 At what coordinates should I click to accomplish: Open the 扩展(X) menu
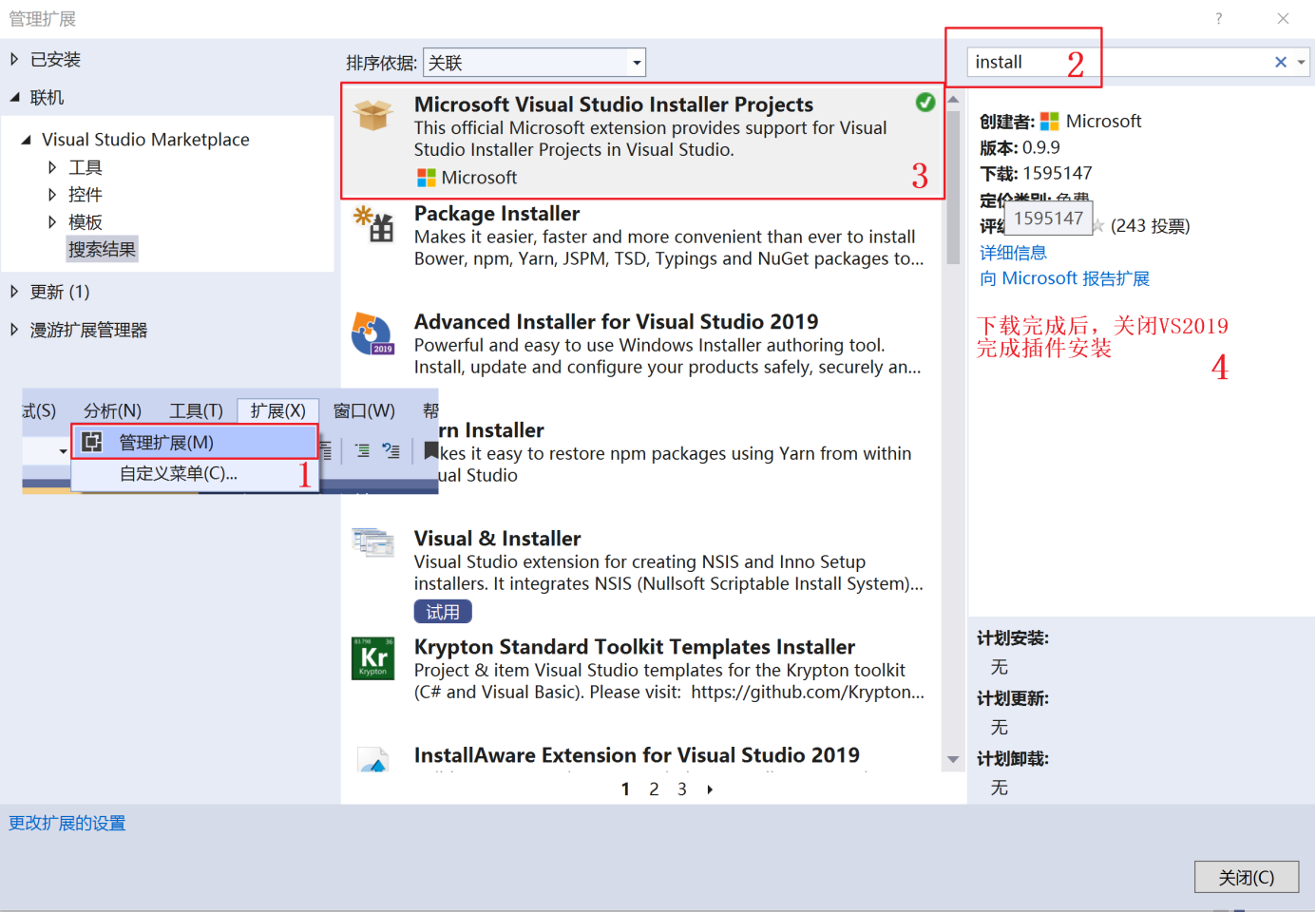(x=277, y=410)
